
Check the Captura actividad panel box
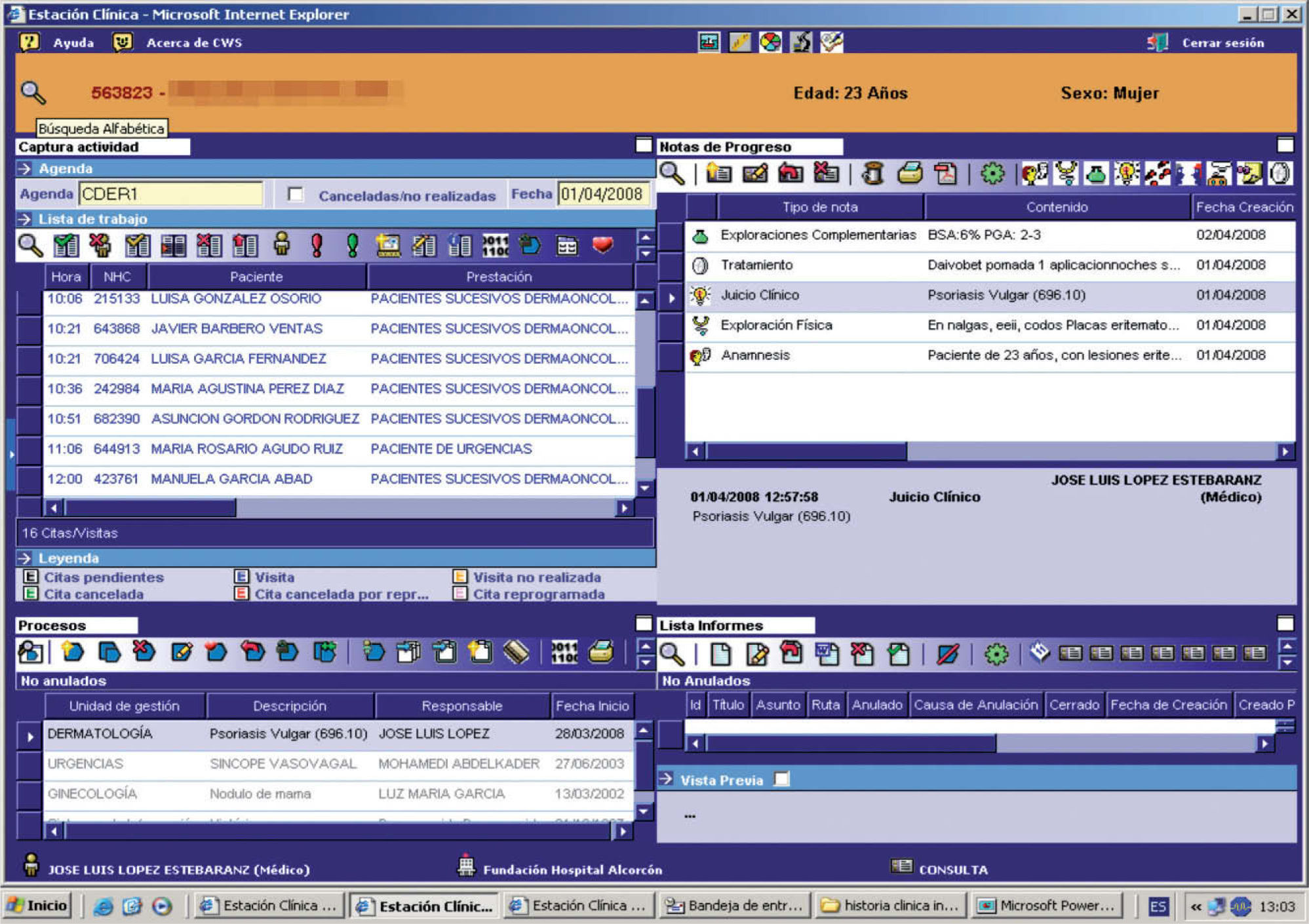click(x=644, y=145)
